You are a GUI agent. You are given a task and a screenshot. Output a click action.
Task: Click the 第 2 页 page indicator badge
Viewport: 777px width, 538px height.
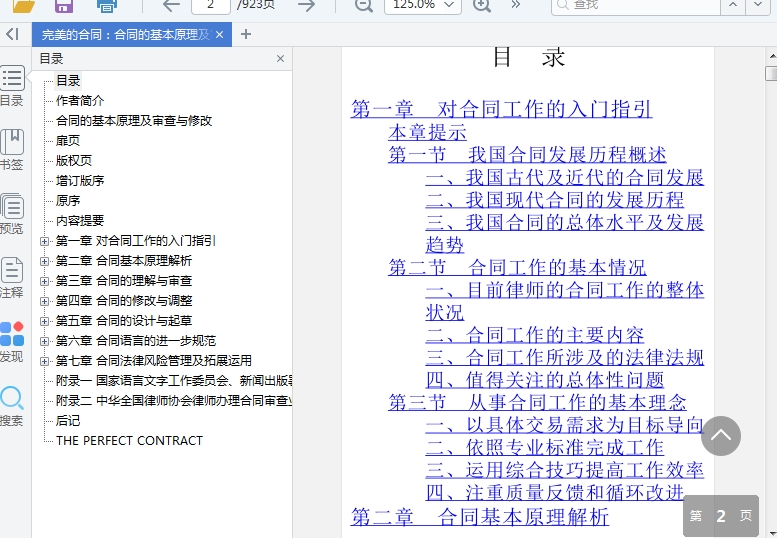721,516
